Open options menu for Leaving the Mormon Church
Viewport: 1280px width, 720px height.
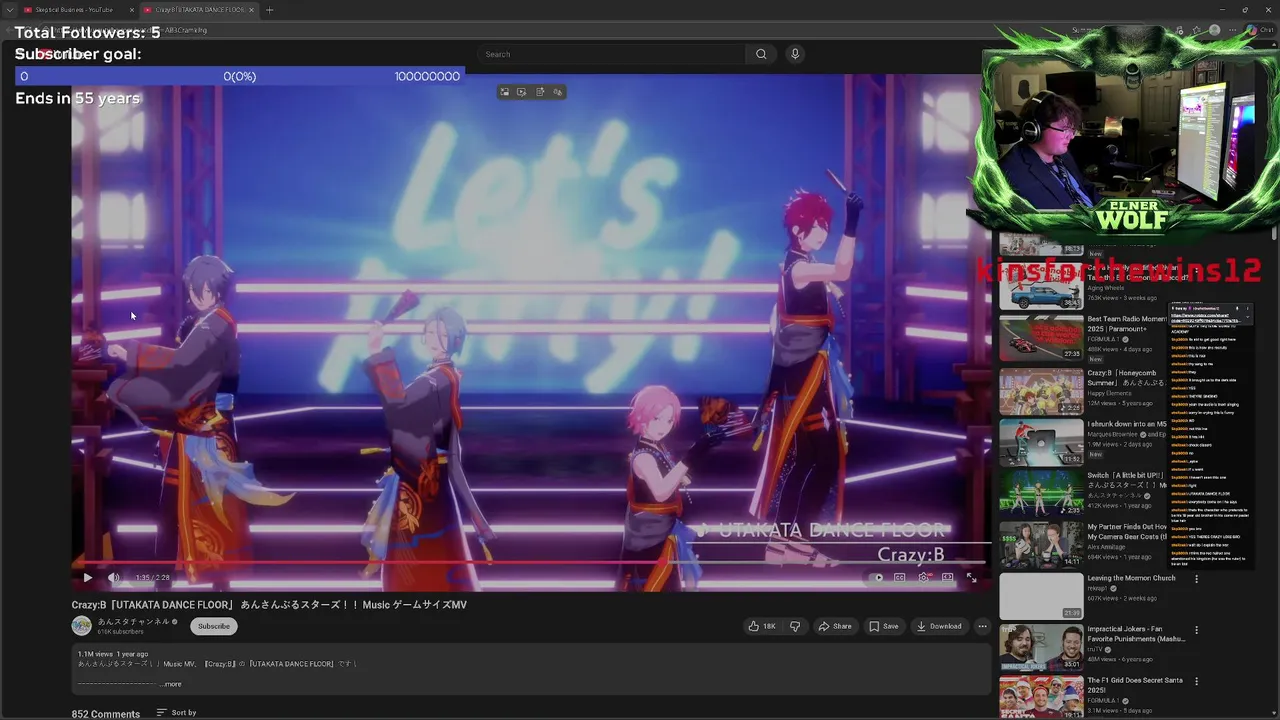click(x=1196, y=579)
